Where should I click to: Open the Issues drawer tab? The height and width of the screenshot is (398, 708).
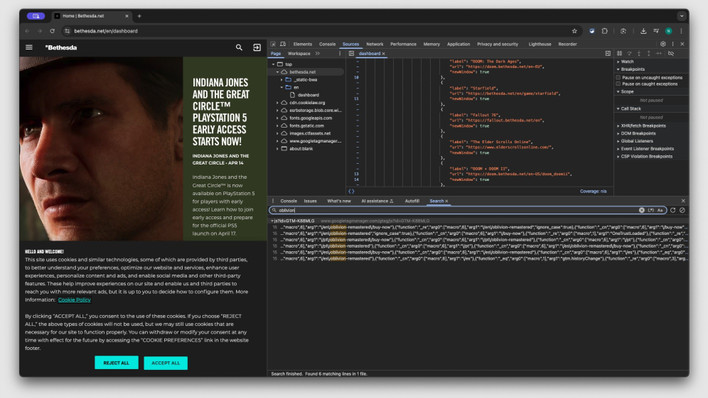tap(310, 201)
